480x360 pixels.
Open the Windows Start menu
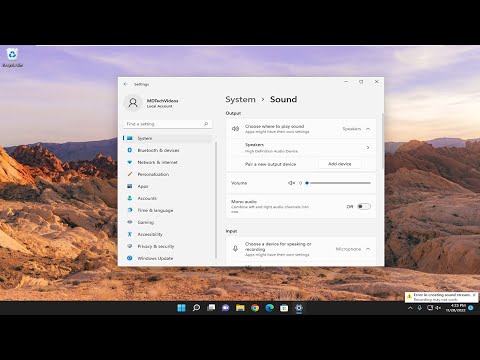coord(181,308)
